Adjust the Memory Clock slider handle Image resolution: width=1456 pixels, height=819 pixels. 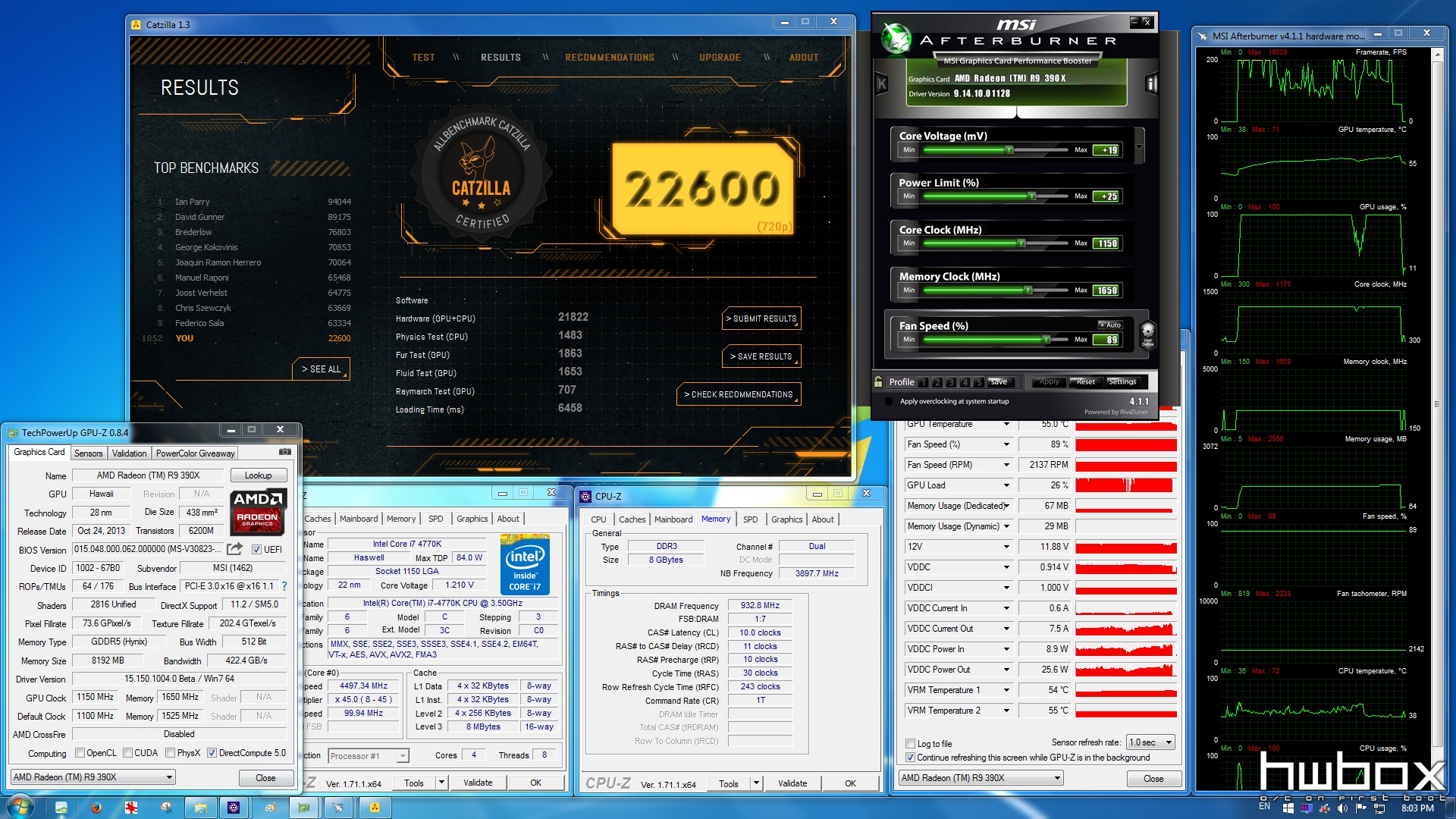click(1028, 290)
